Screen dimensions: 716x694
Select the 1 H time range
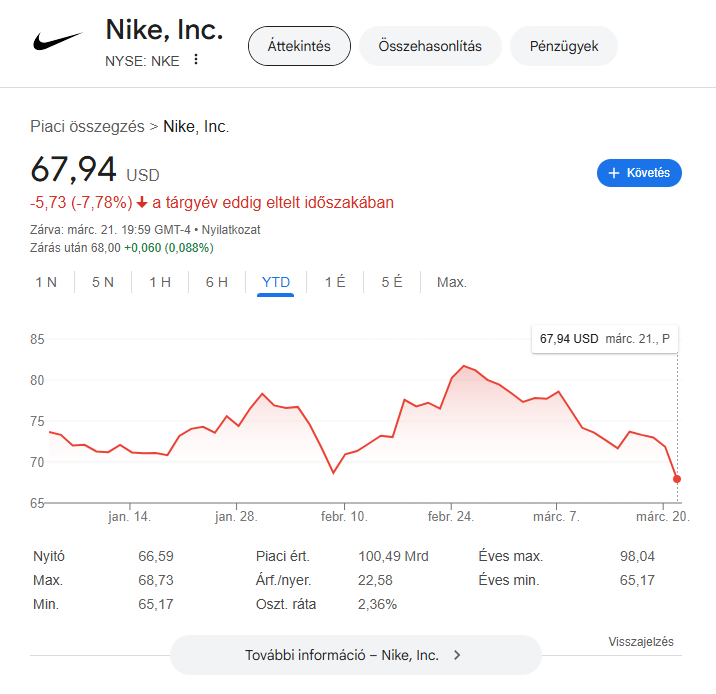click(x=160, y=282)
